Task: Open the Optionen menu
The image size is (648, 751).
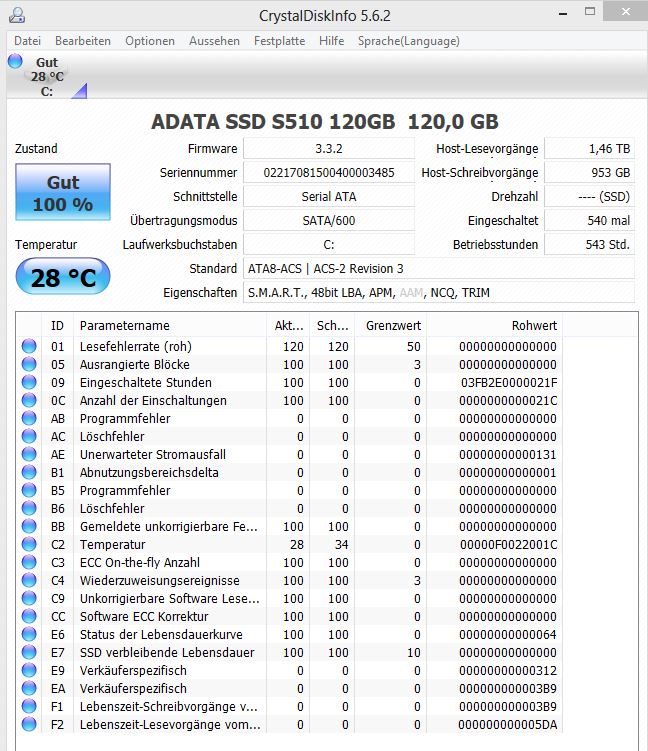Action: (150, 41)
